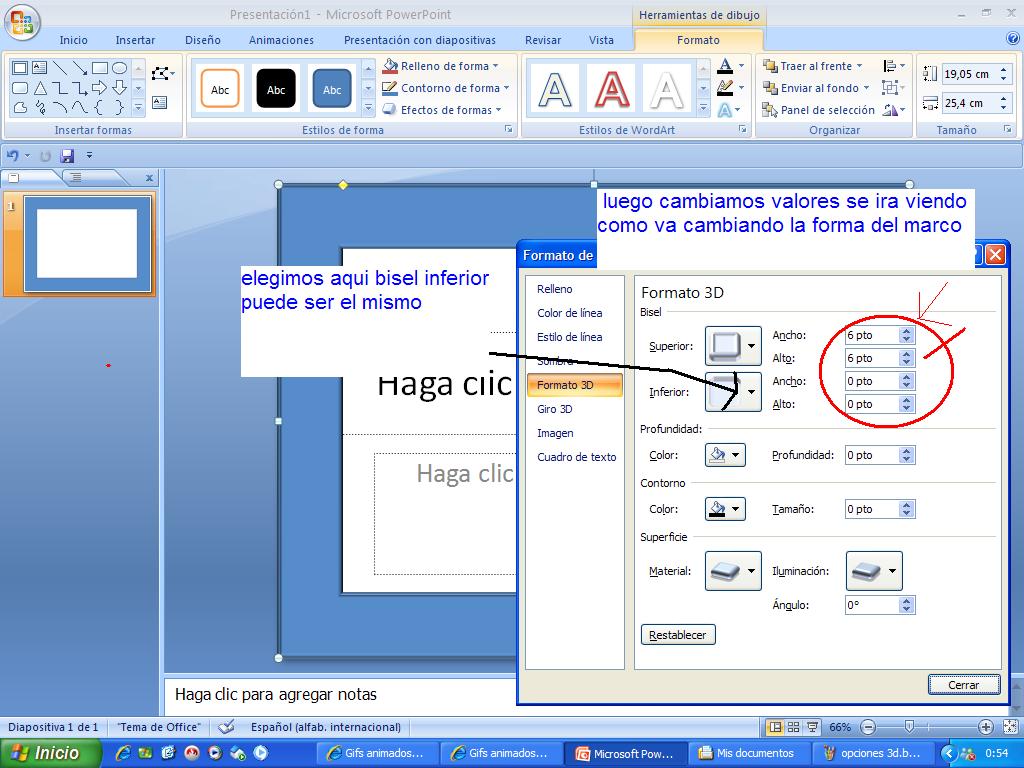1024x768 pixels.
Task: Start slide show view from status bar
Action: pyautogui.click(x=812, y=727)
